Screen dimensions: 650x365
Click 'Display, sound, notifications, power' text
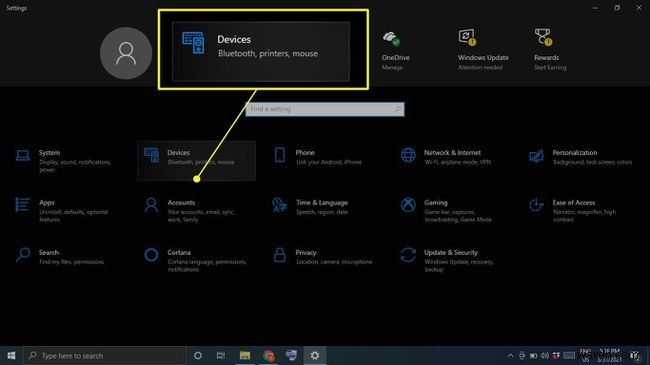(x=75, y=165)
